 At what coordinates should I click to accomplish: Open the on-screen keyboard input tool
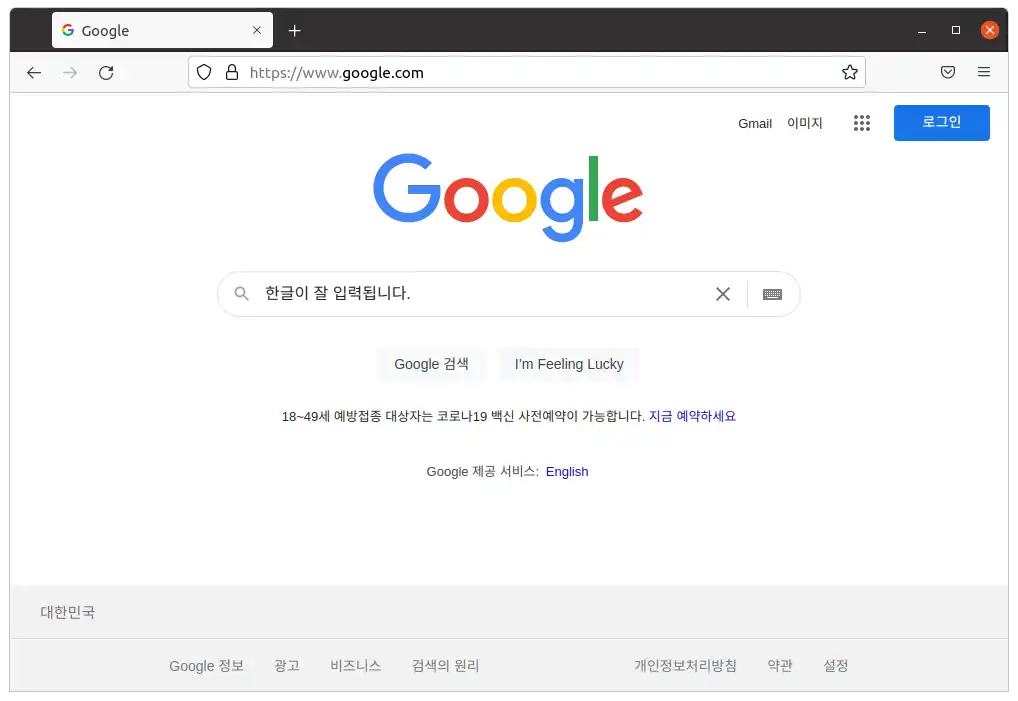pos(773,294)
